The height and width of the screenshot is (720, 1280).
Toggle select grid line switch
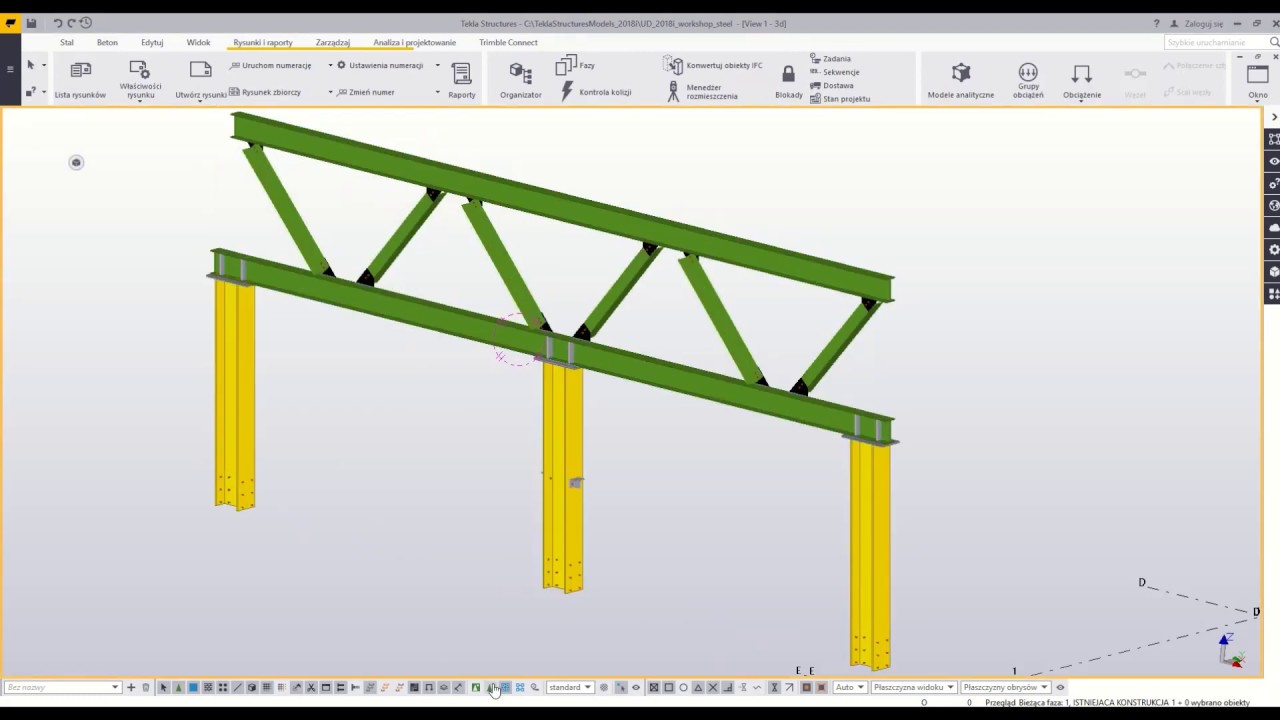click(x=281, y=687)
